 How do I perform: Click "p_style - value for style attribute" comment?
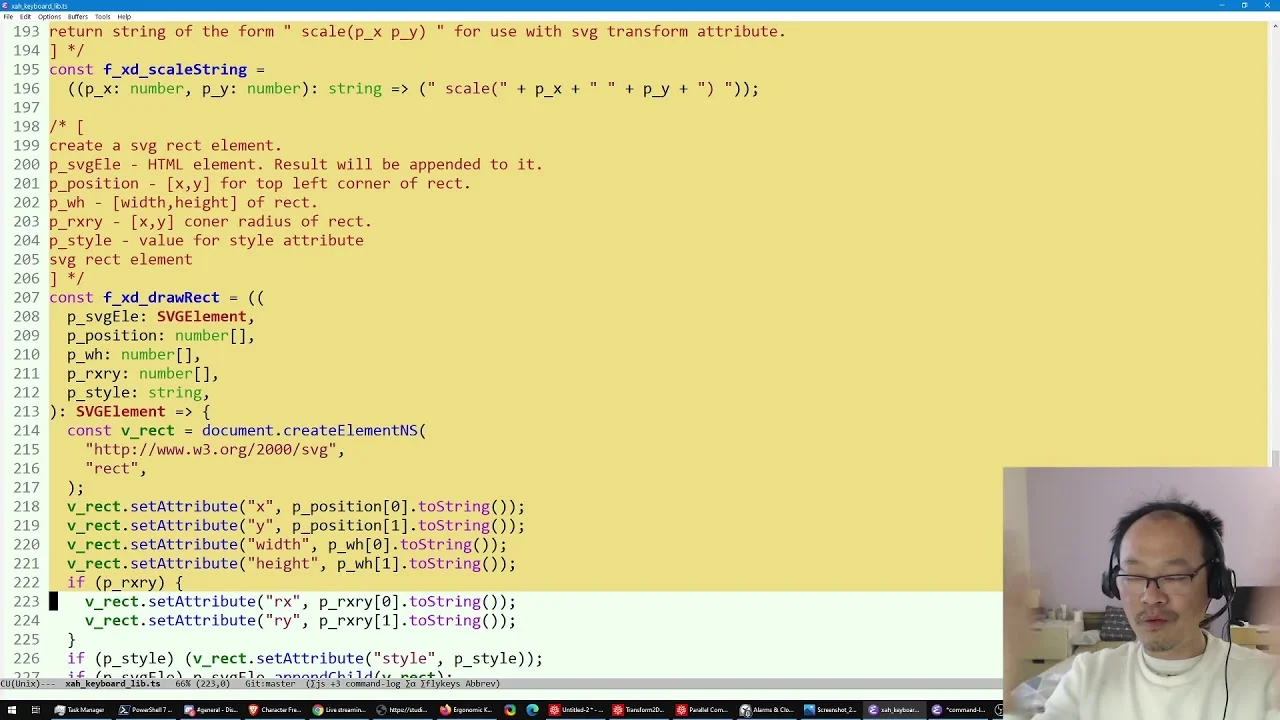point(206,240)
